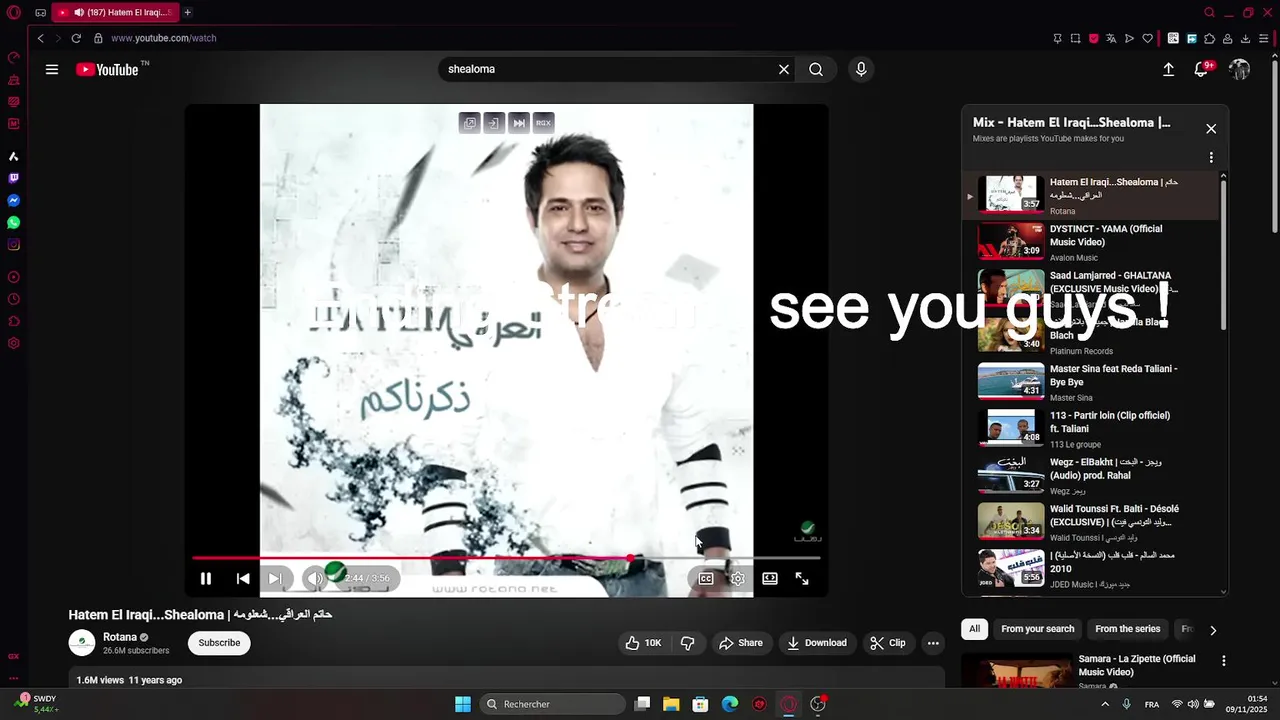Share the video
This screenshot has width=1280, height=720.
tap(740, 643)
